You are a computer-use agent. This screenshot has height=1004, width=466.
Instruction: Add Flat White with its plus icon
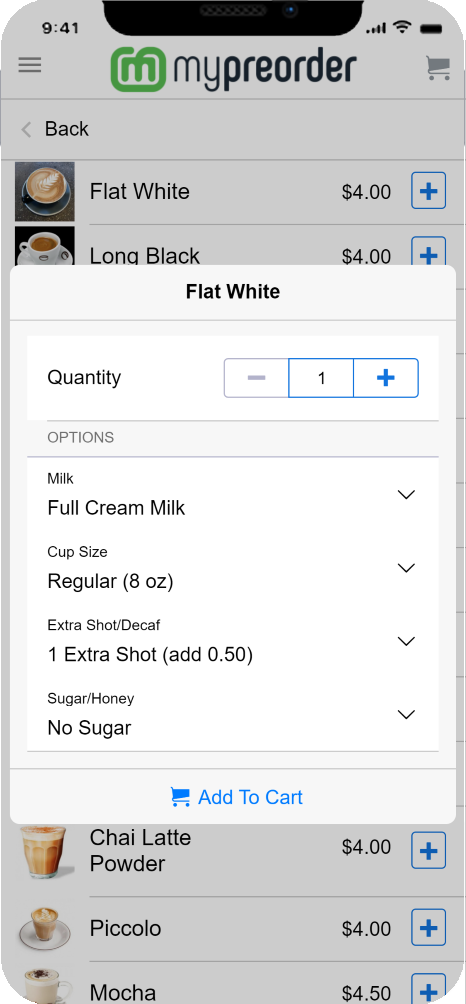click(428, 191)
